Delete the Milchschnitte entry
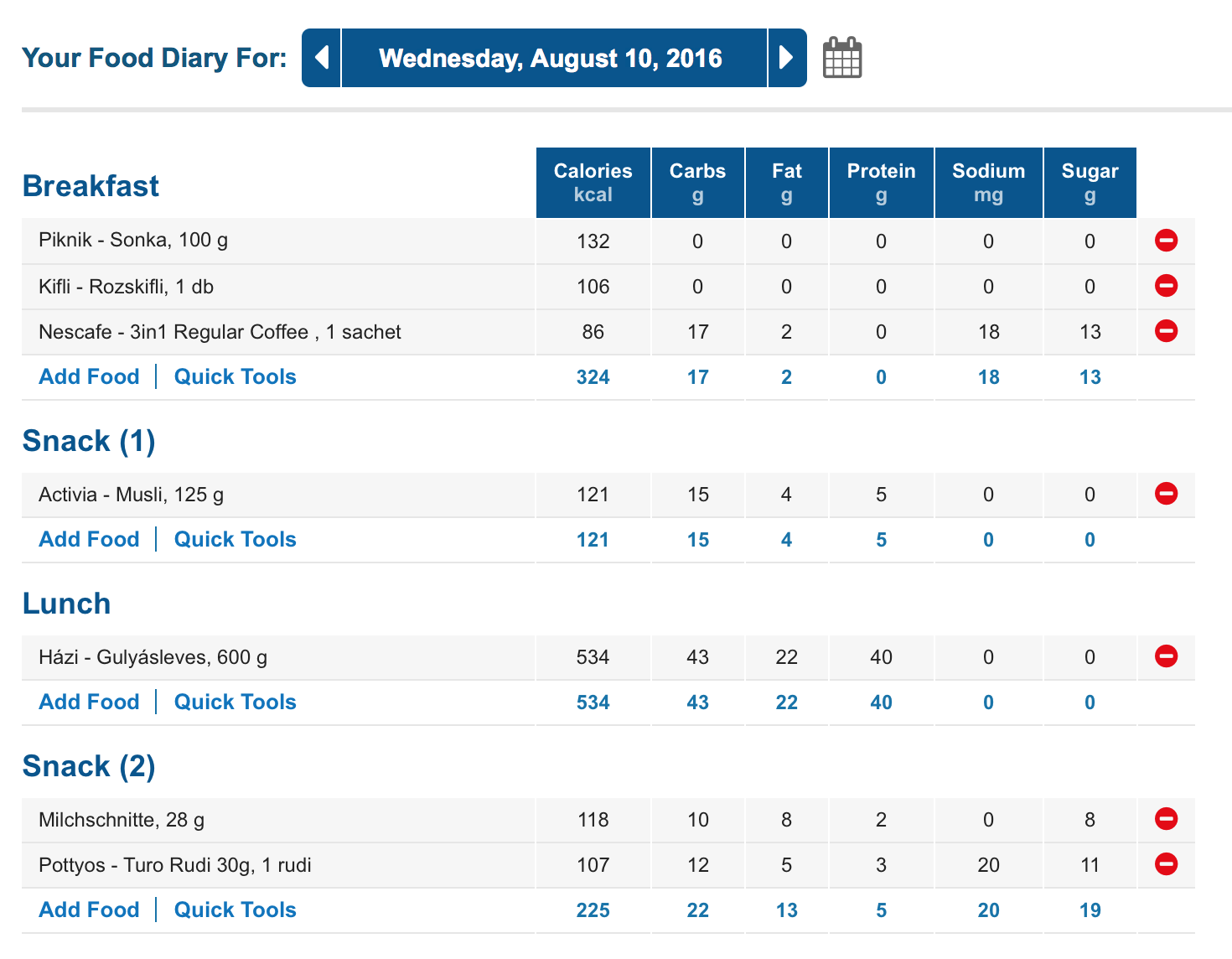This screenshot has width=1232, height=959. 1166,819
